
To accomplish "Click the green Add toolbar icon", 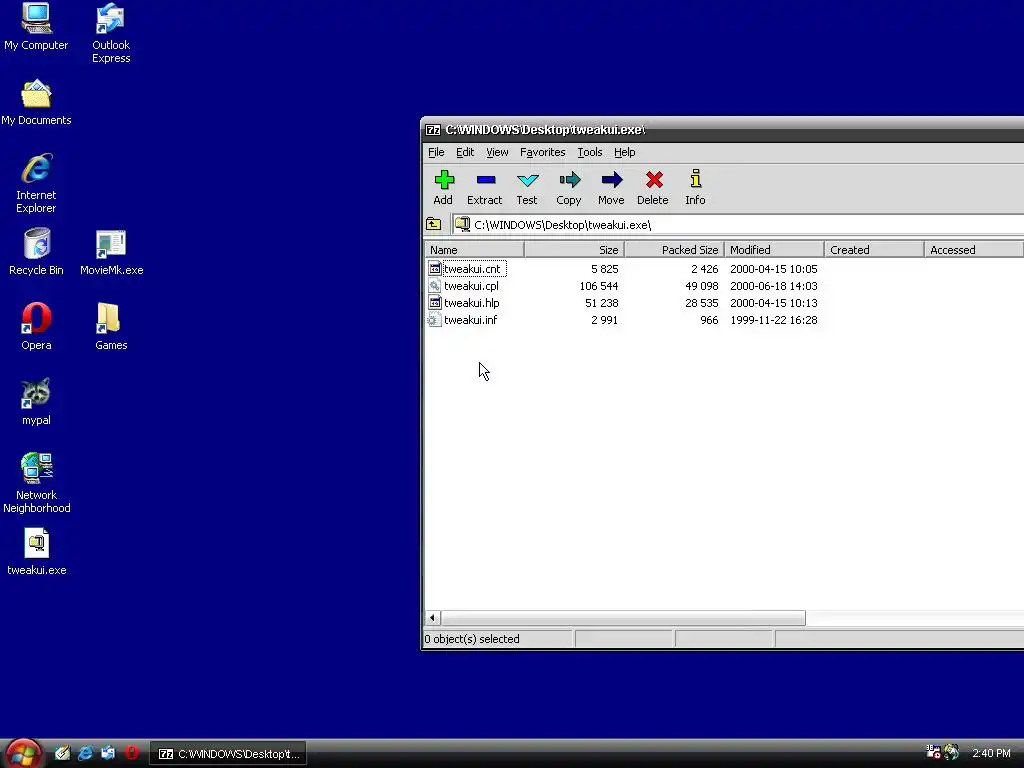I will coord(444,180).
